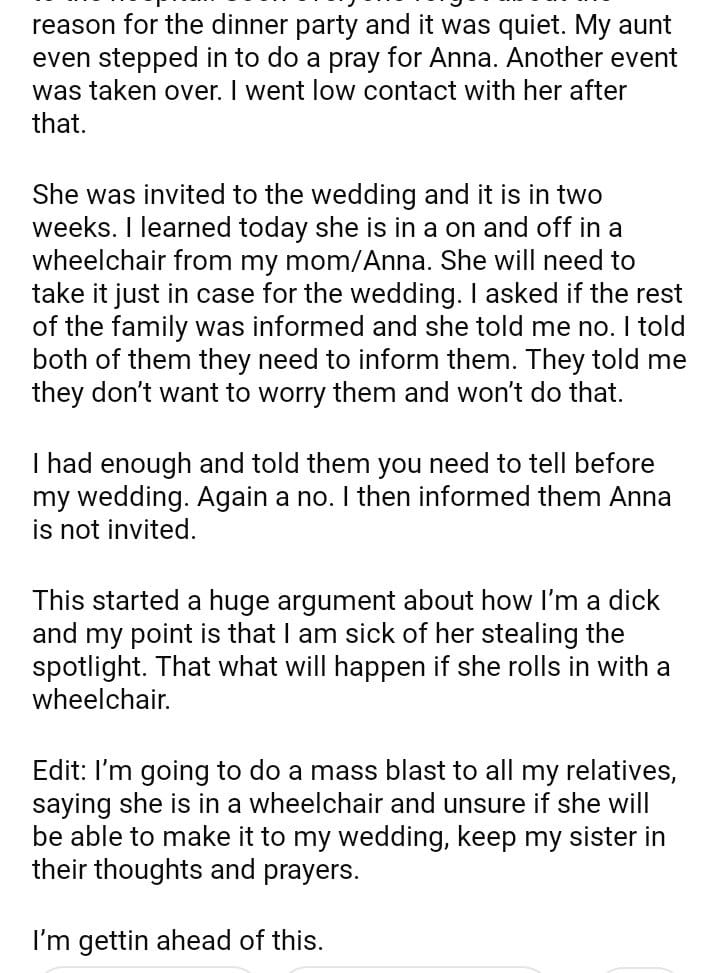Click the paragraph beginning "I had enough"

351,496
